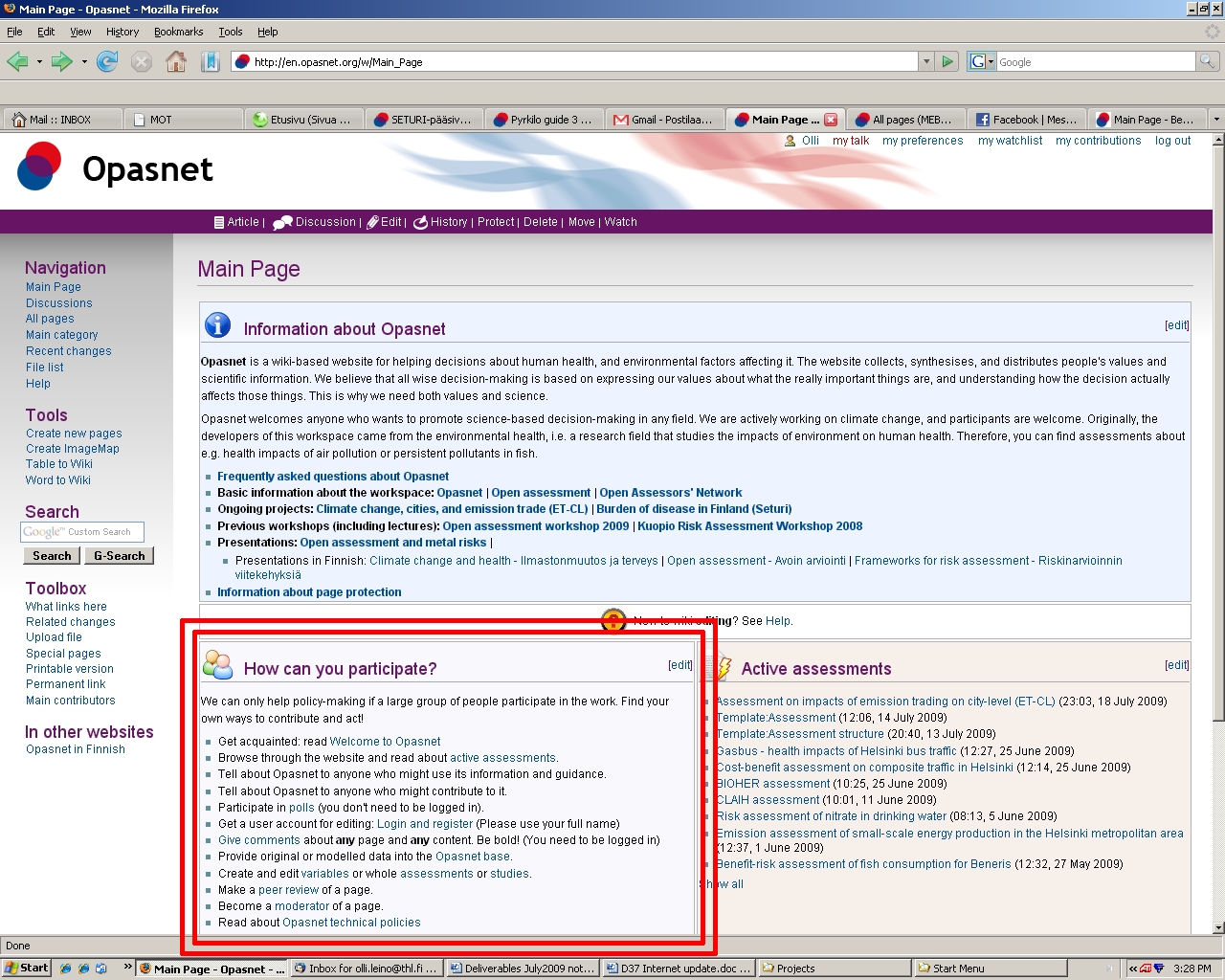1225x980 pixels.
Task: Close the active Main Page tab
Action: coord(831,120)
